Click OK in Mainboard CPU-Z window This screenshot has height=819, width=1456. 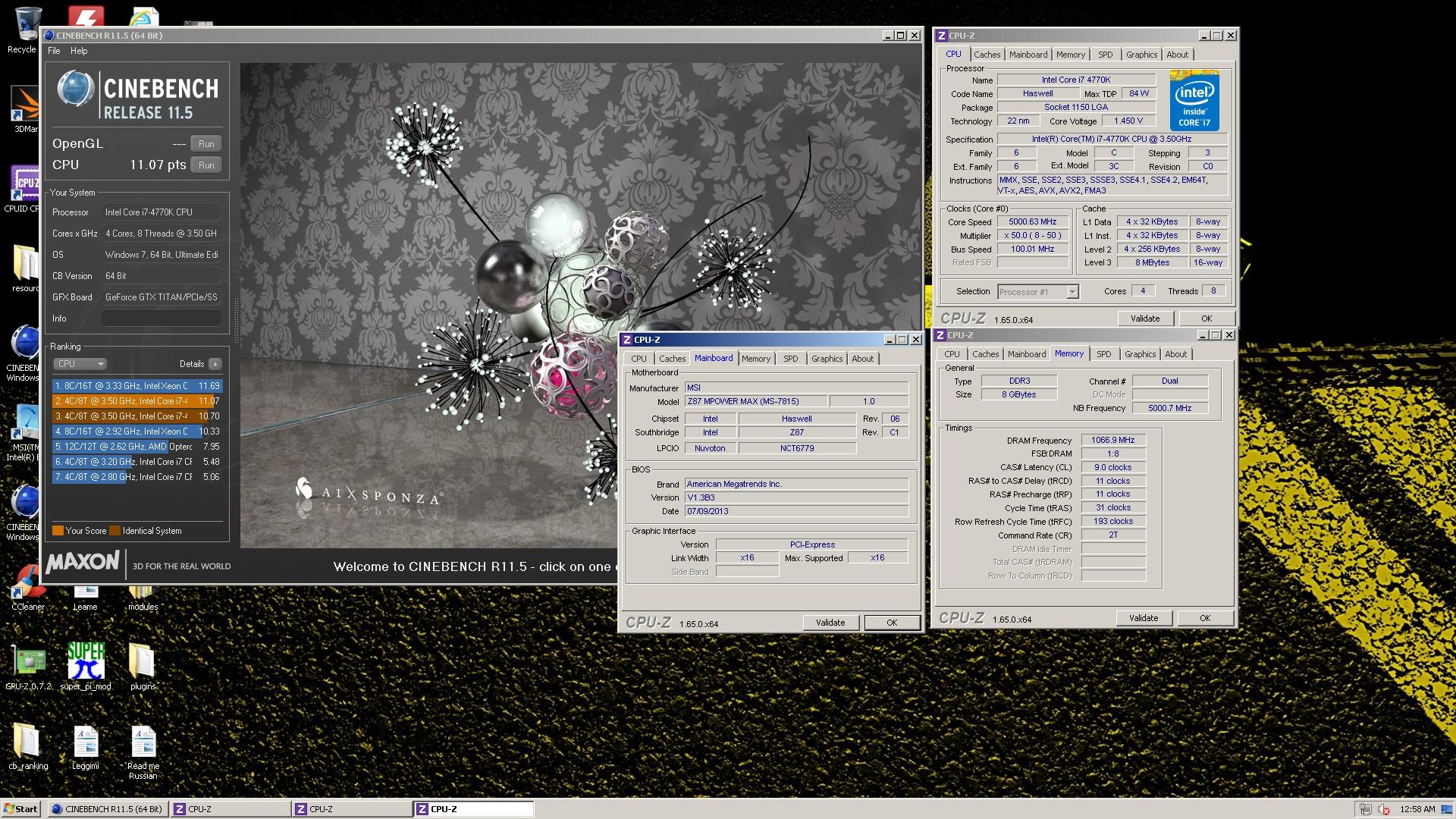[892, 623]
